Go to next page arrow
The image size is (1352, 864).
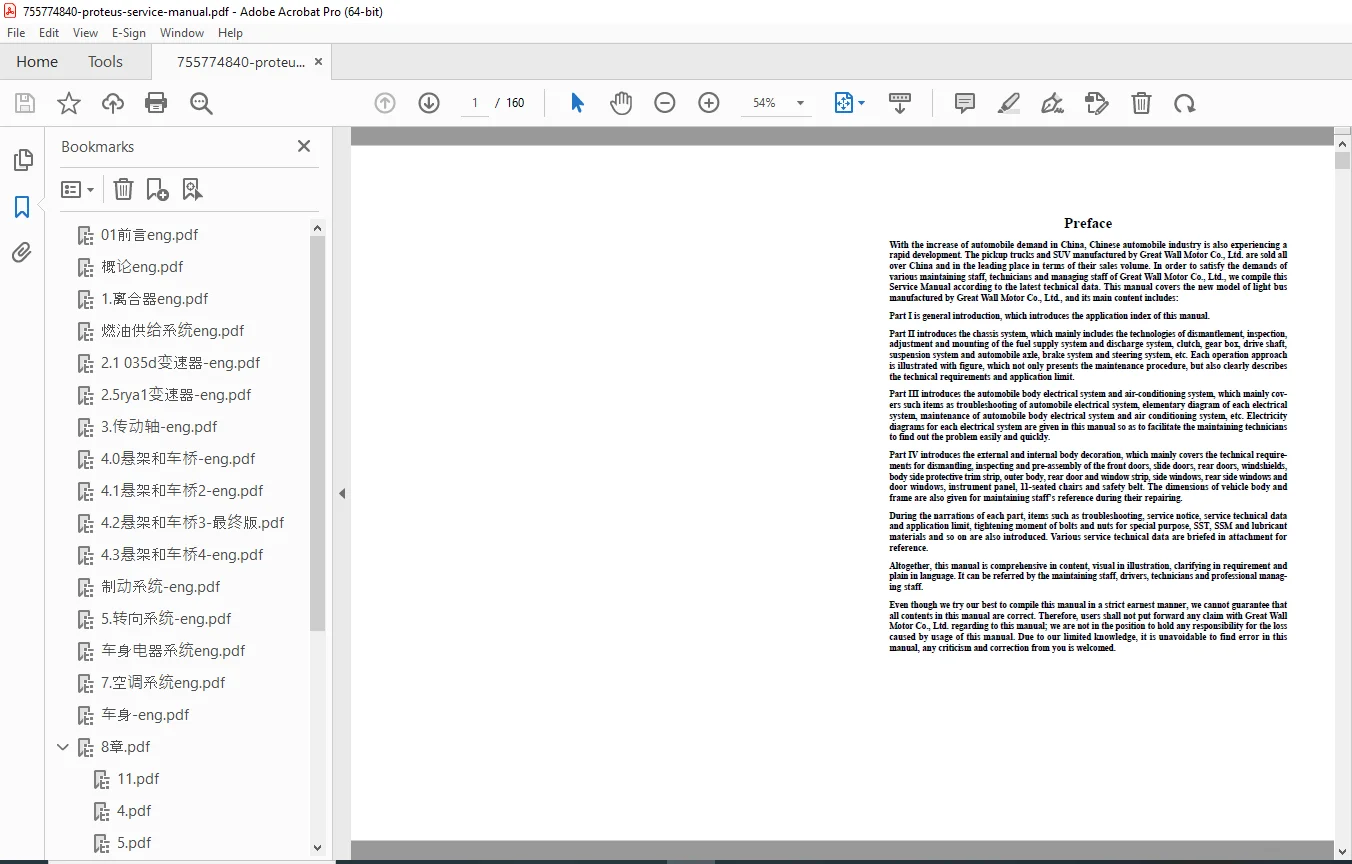click(429, 103)
